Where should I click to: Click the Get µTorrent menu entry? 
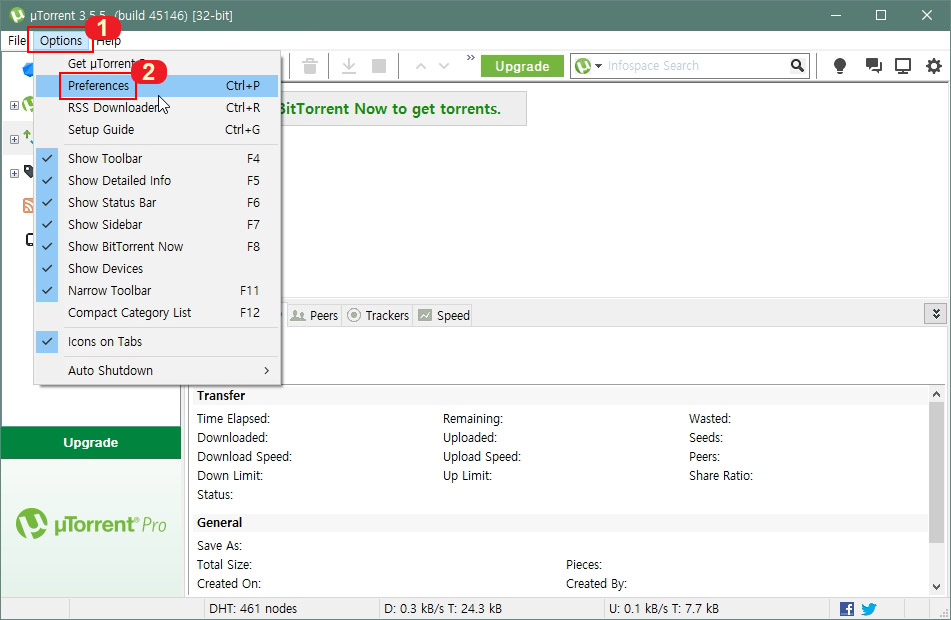pos(157,64)
